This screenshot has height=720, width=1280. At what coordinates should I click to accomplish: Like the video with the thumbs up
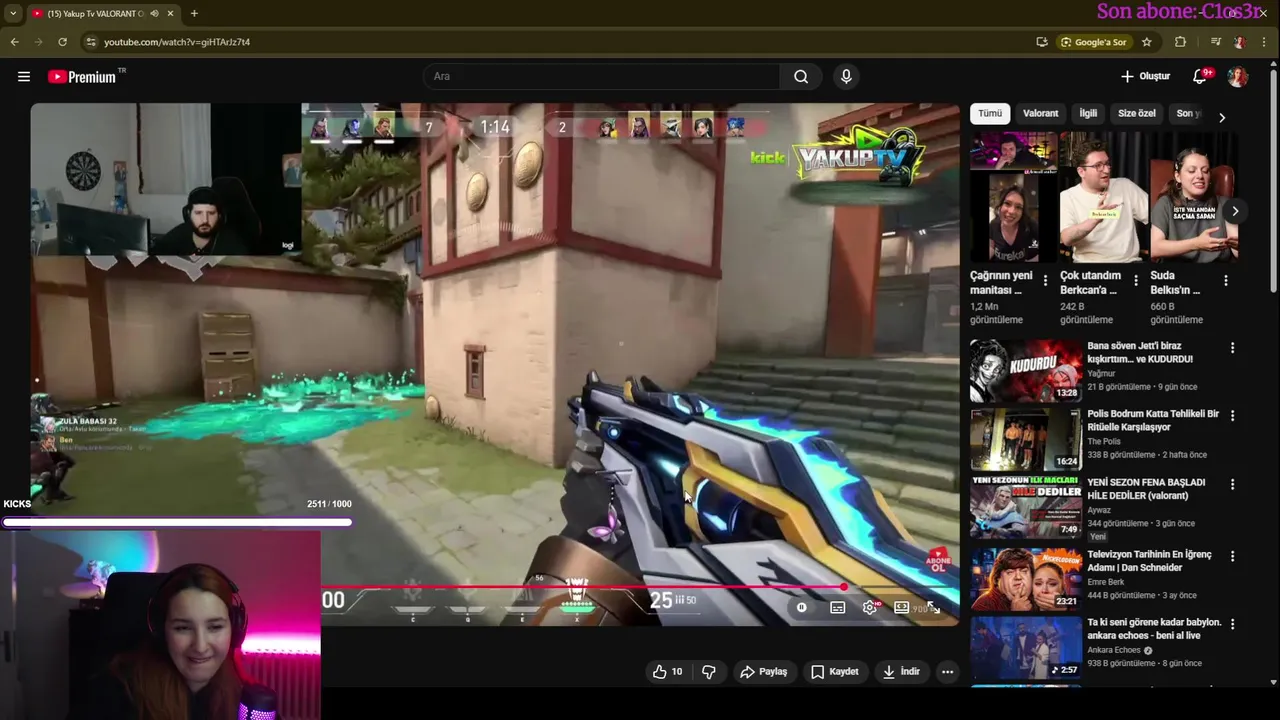pyautogui.click(x=668, y=672)
